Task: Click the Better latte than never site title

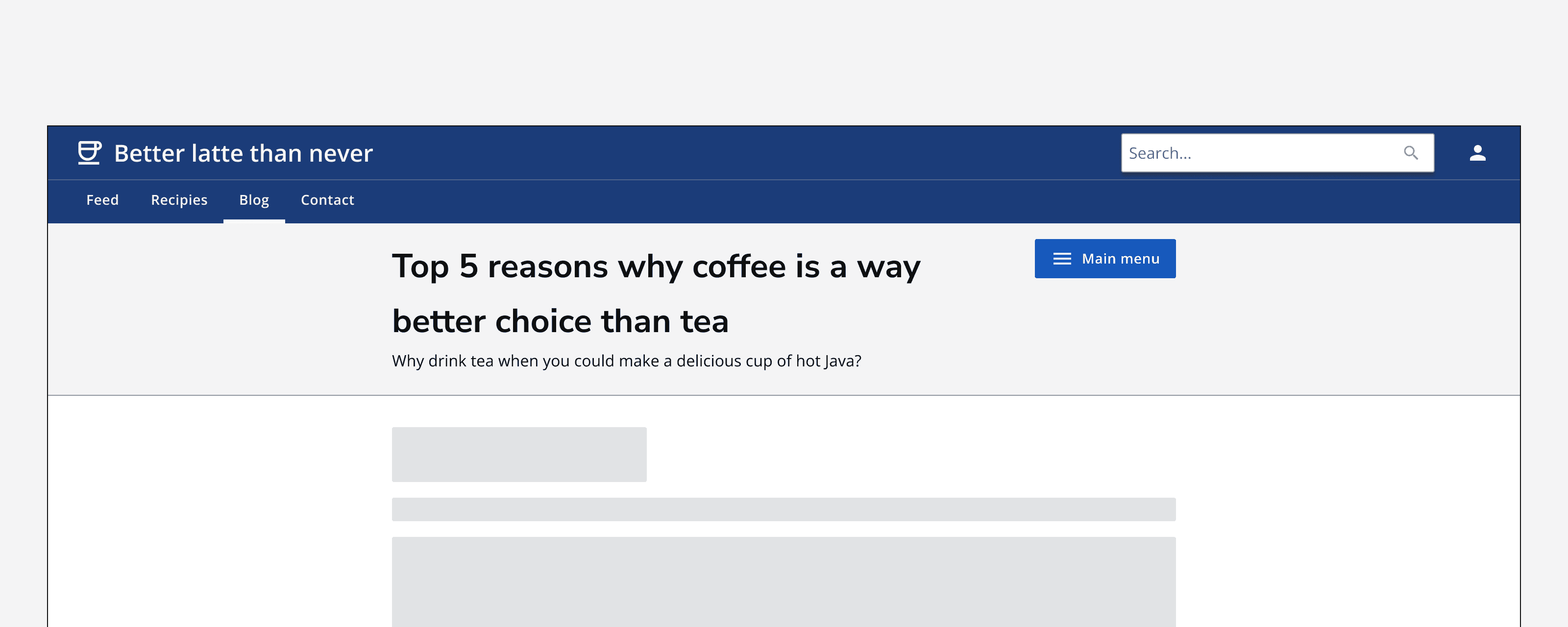Action: click(x=242, y=153)
